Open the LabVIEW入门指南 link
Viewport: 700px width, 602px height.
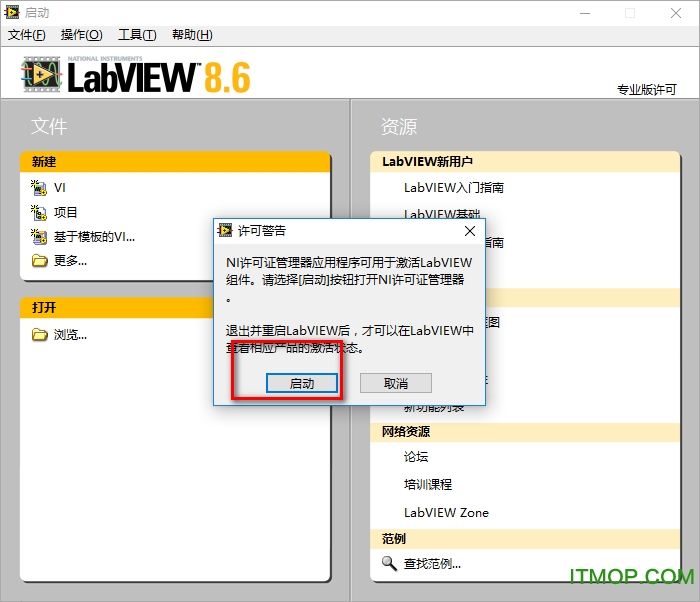tap(454, 188)
